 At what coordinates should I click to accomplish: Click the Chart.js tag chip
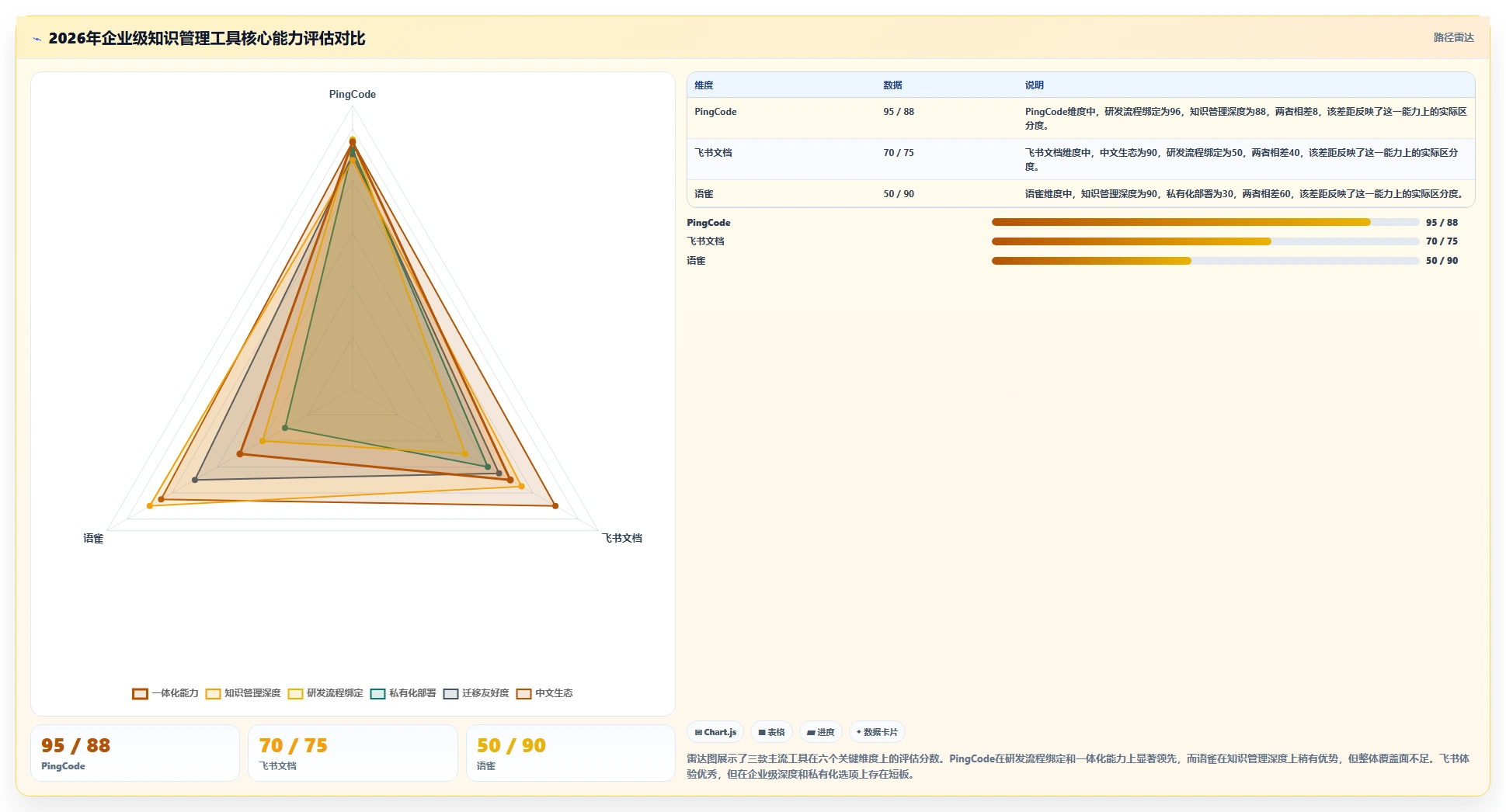coord(715,732)
